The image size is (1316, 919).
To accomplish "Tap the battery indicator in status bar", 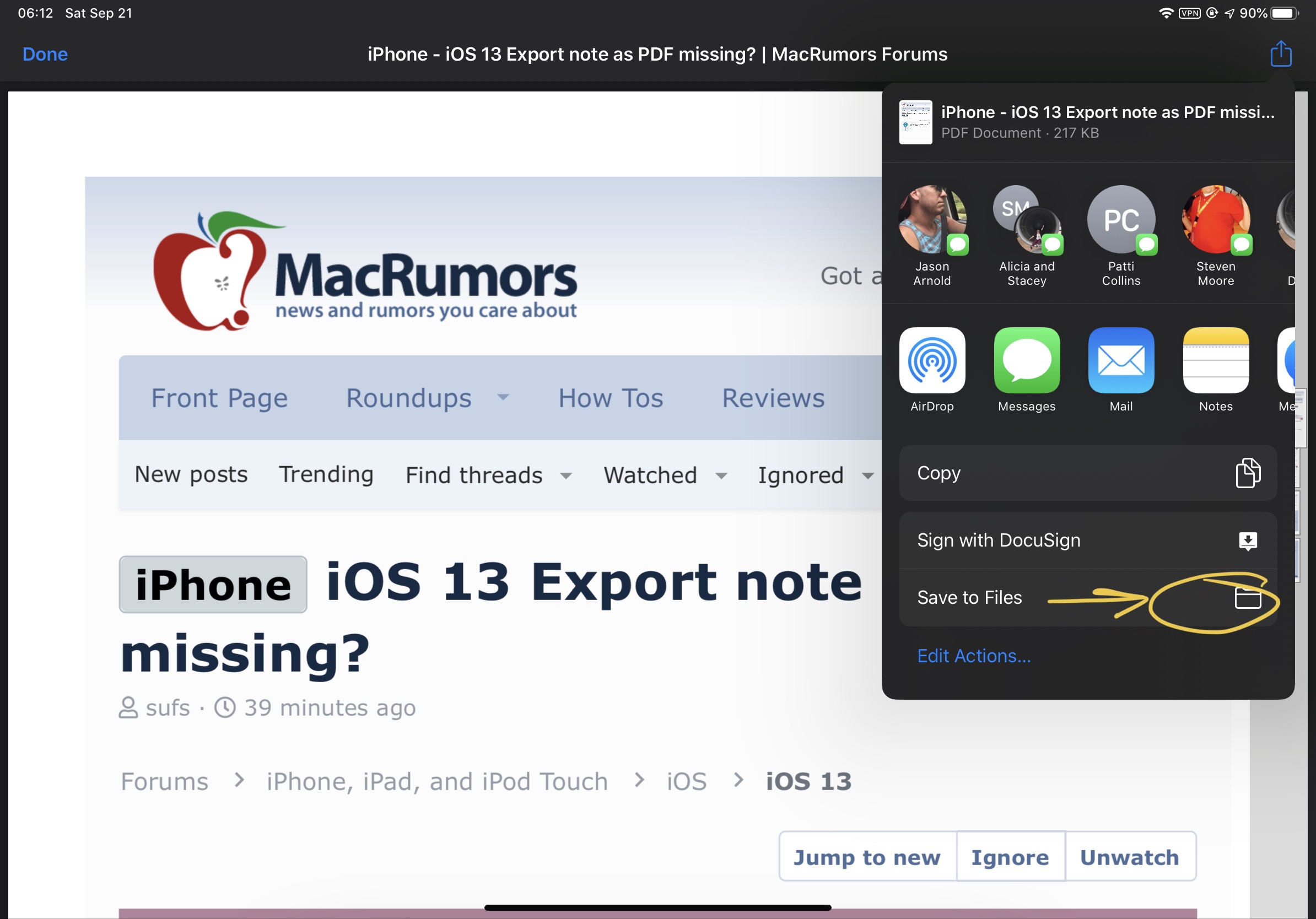I will pos(1285,13).
